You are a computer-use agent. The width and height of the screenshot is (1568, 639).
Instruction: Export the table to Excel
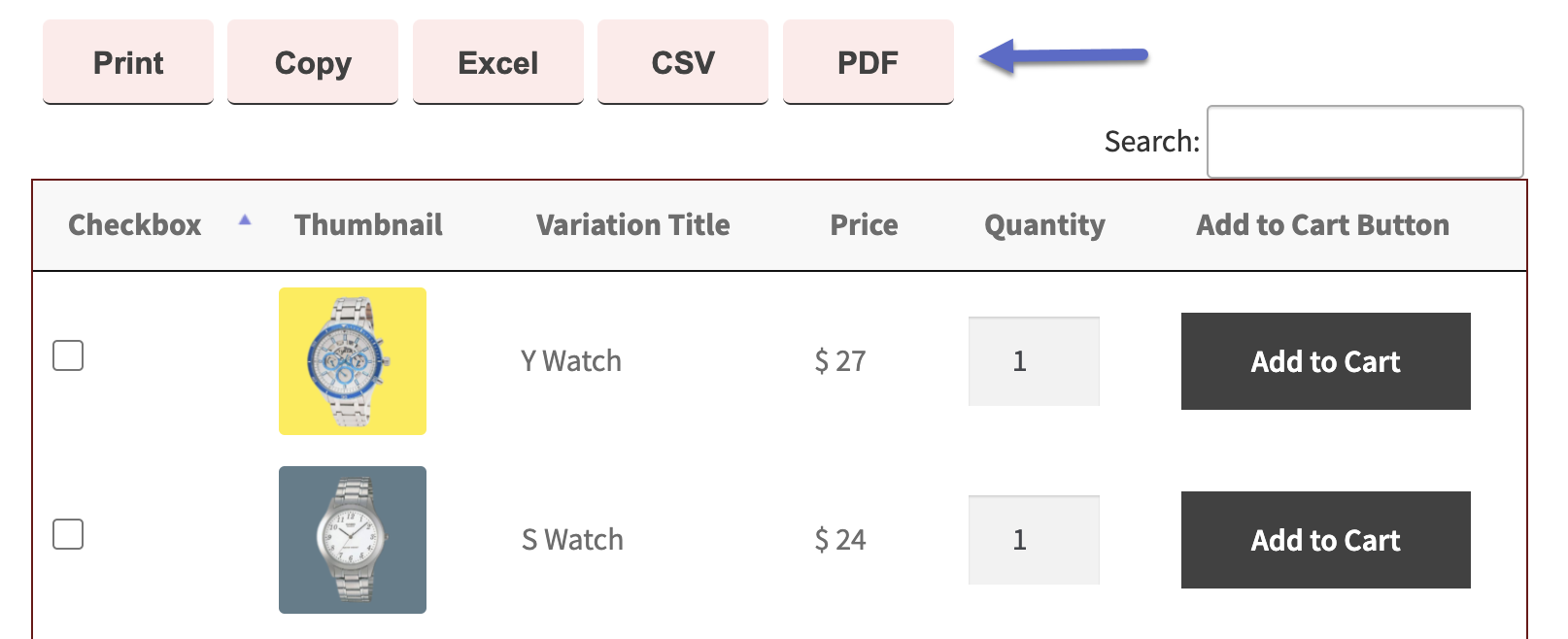point(497,62)
